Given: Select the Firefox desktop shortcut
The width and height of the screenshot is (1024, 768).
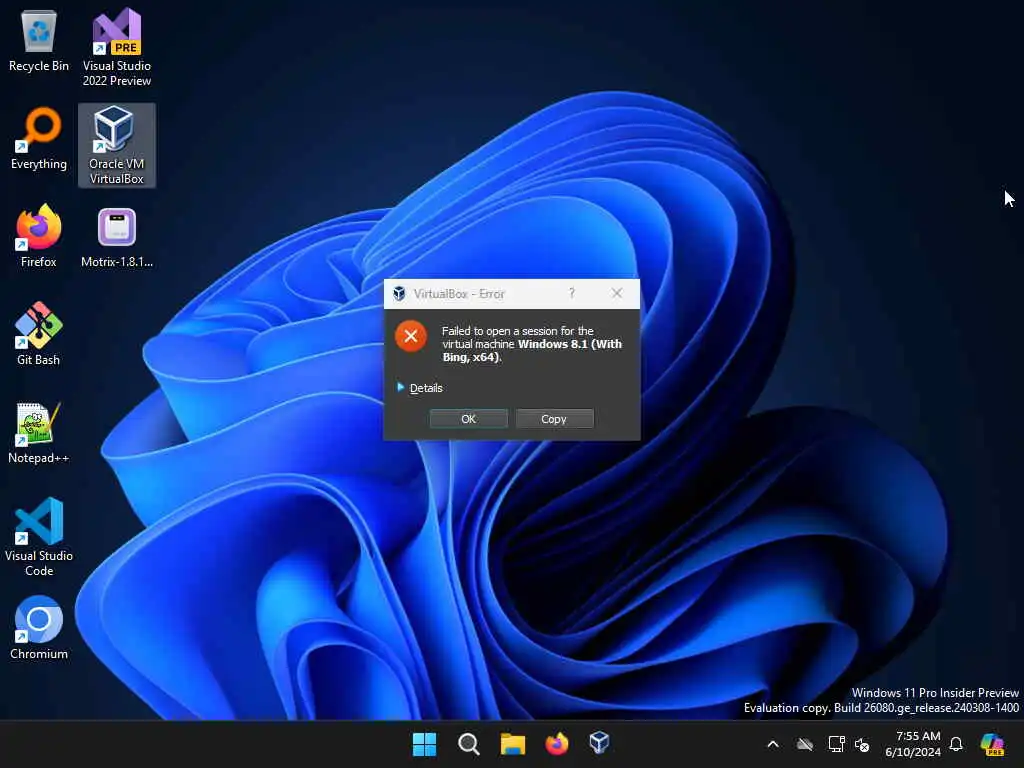Looking at the screenshot, I should [39, 236].
